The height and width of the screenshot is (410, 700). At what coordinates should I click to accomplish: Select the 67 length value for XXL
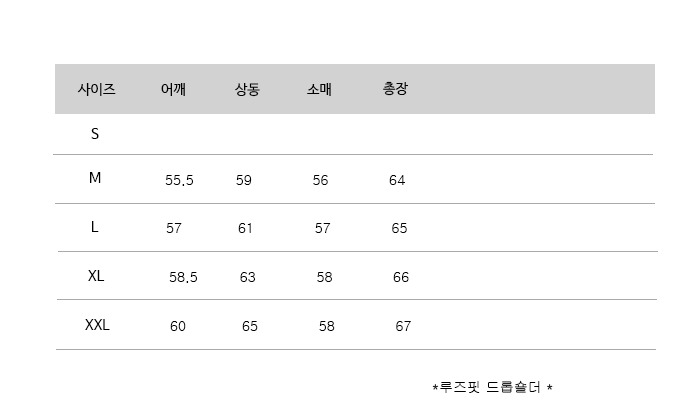tap(403, 326)
